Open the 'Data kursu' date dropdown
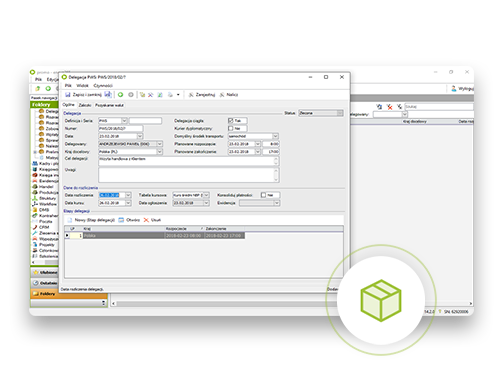The image size is (500, 383). 128,203
